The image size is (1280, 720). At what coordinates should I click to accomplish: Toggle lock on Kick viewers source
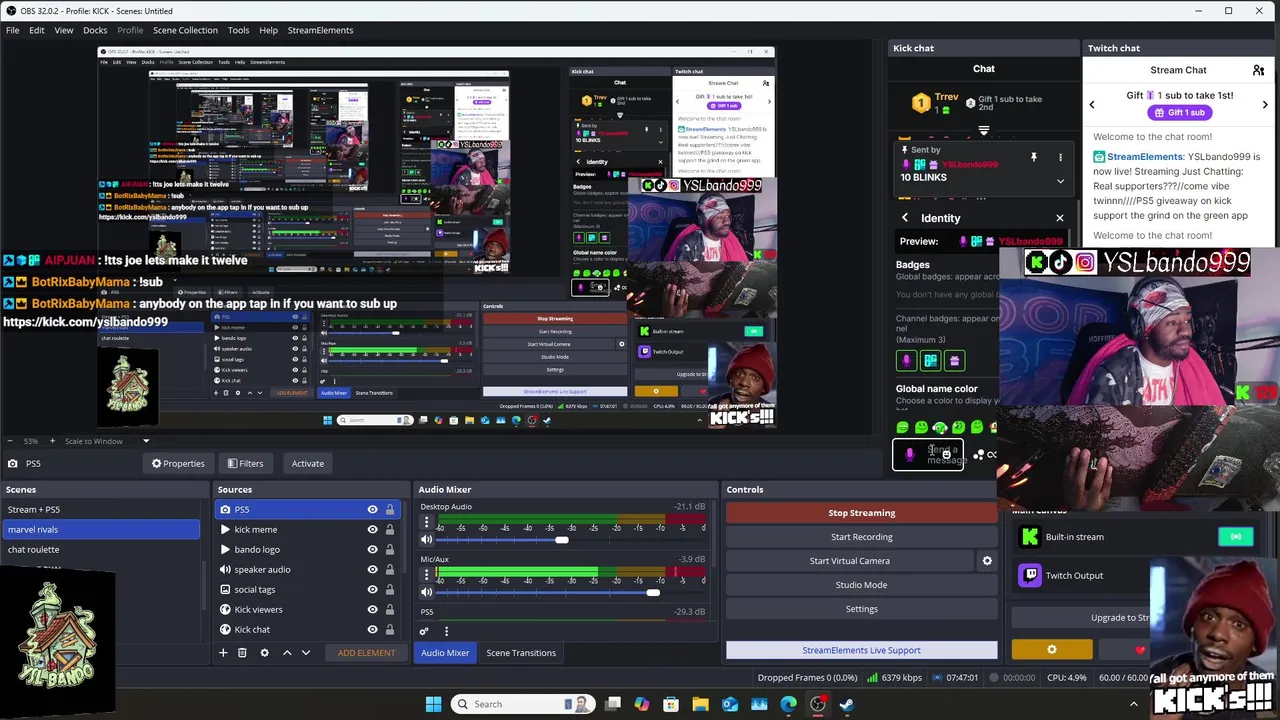(x=390, y=609)
